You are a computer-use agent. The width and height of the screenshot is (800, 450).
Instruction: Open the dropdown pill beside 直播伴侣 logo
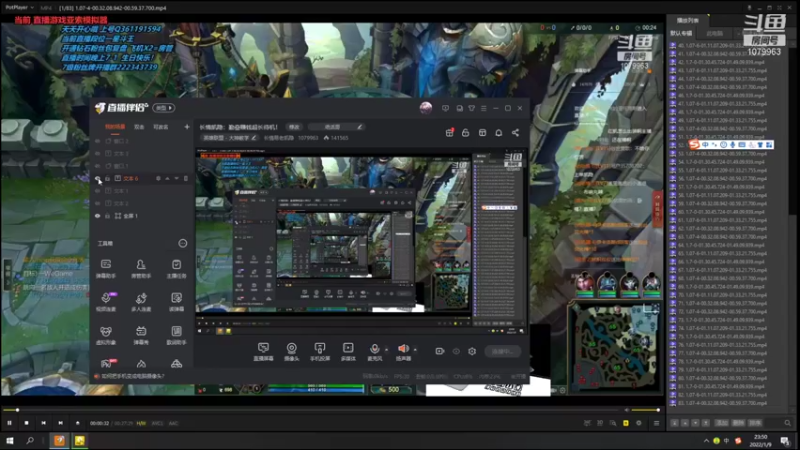(165, 108)
